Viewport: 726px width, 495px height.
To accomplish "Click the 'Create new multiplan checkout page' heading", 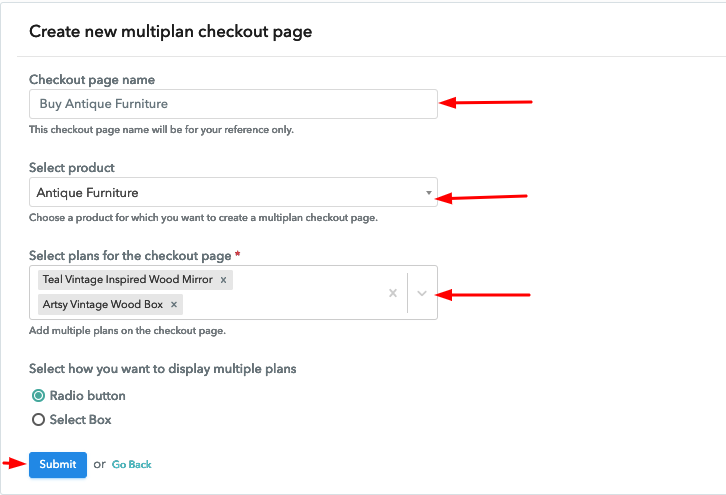I will click(170, 32).
